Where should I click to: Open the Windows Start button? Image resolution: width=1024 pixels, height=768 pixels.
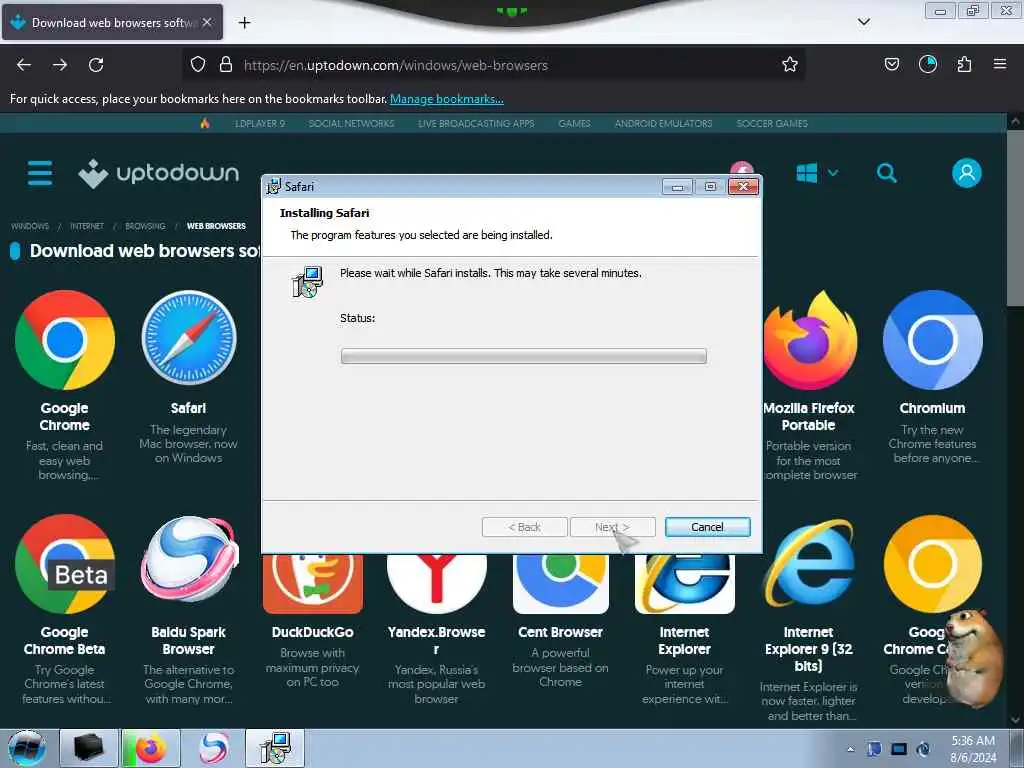click(x=27, y=748)
